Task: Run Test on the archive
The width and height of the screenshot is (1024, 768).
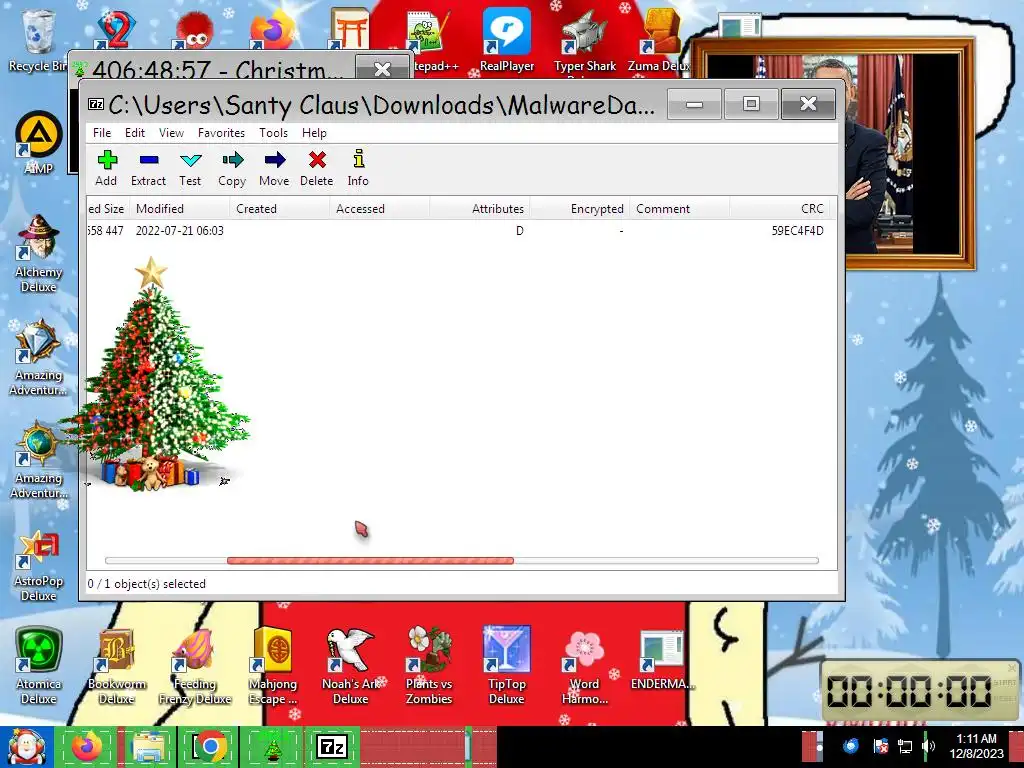Action: [190, 168]
